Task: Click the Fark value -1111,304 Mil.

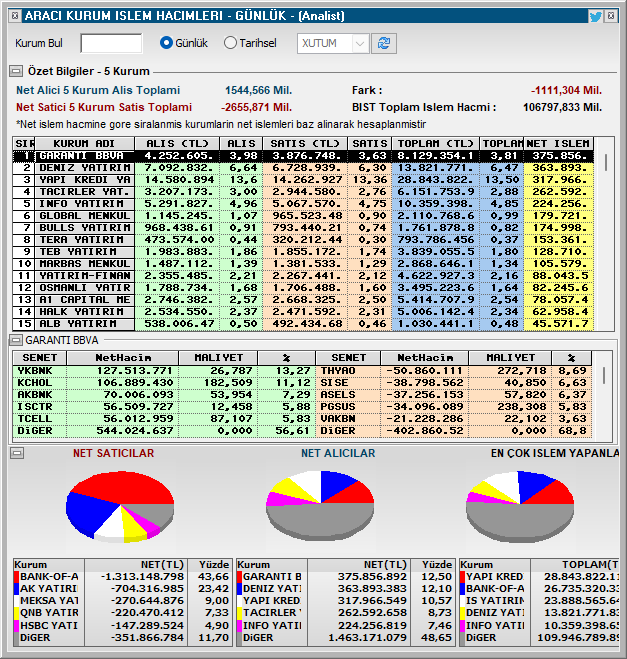Action: tap(566, 90)
